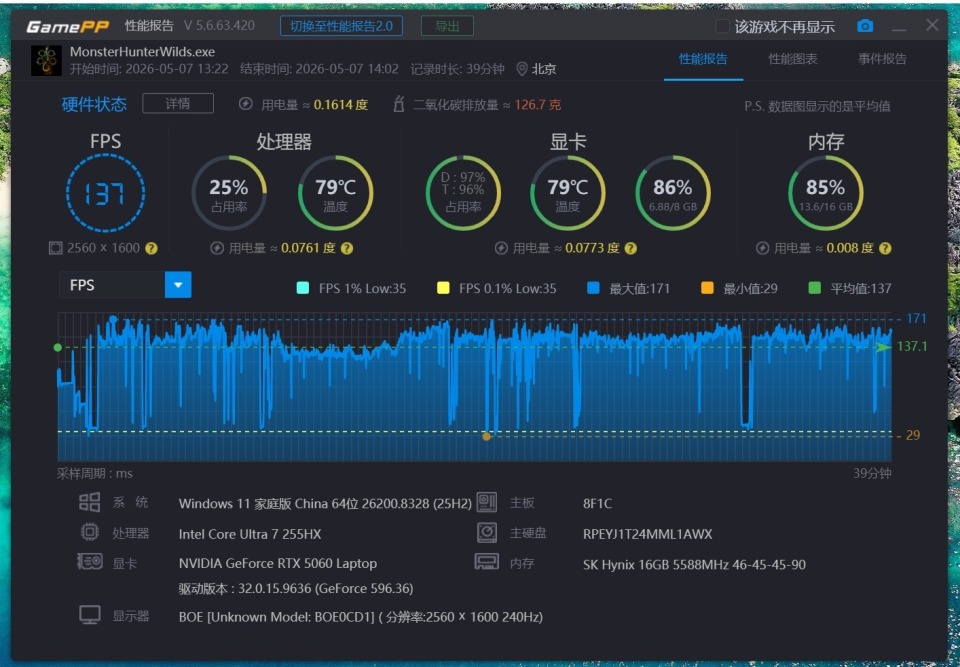Click the processor 25% 占用率 gauge

tap(229, 193)
